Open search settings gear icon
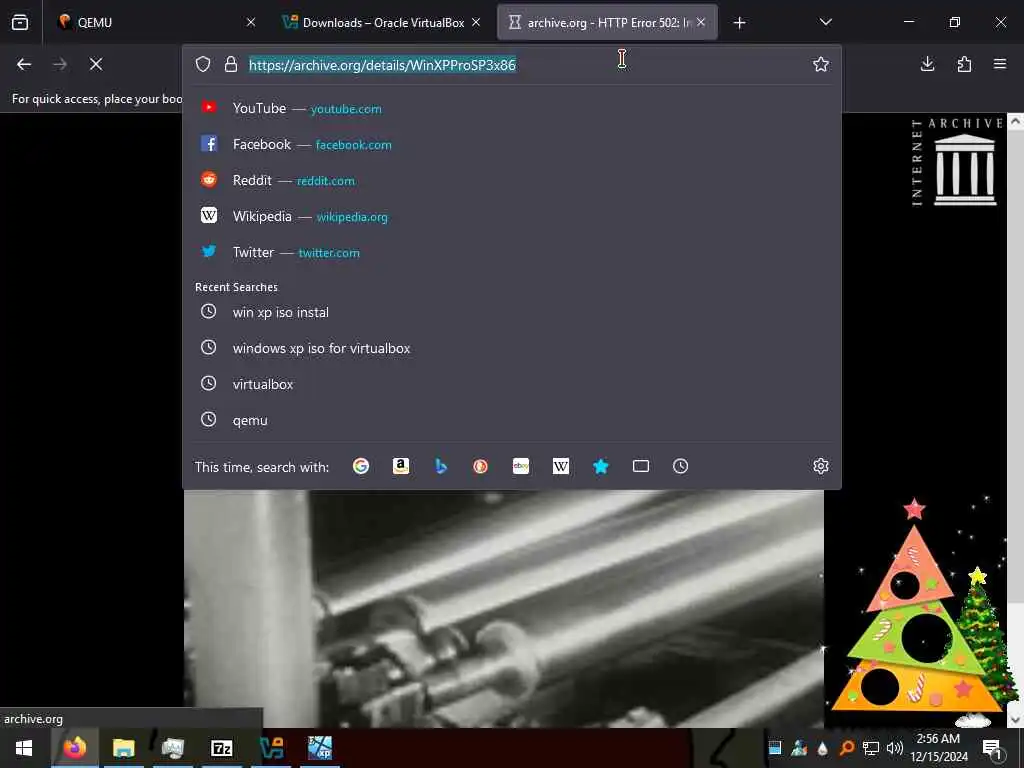Viewport: 1024px width, 768px height. pyautogui.click(x=821, y=466)
